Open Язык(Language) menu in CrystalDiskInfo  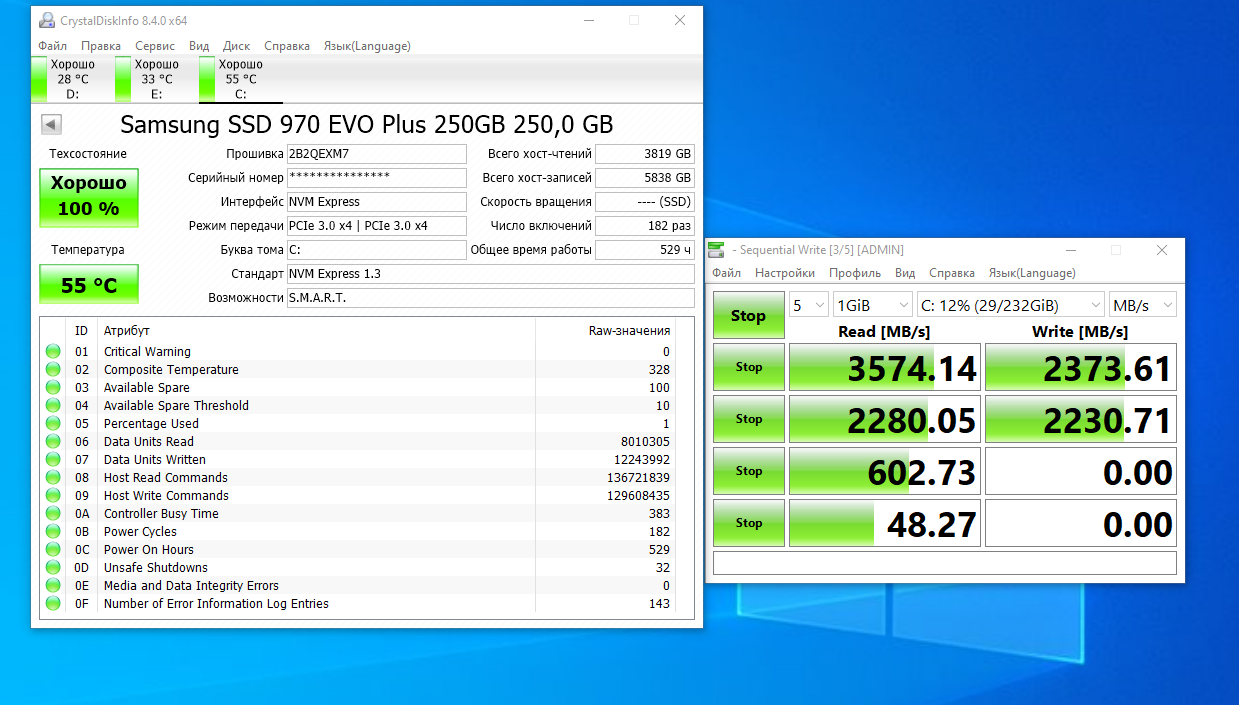pyautogui.click(x=367, y=46)
